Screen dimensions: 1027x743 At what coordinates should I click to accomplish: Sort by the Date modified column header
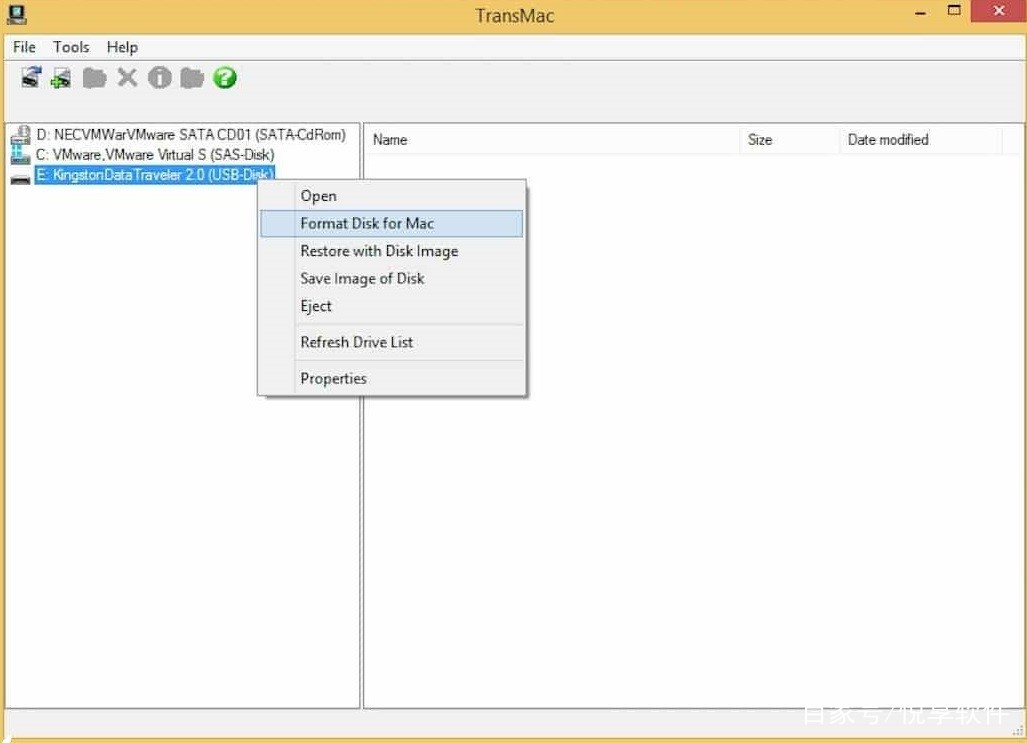[921, 140]
